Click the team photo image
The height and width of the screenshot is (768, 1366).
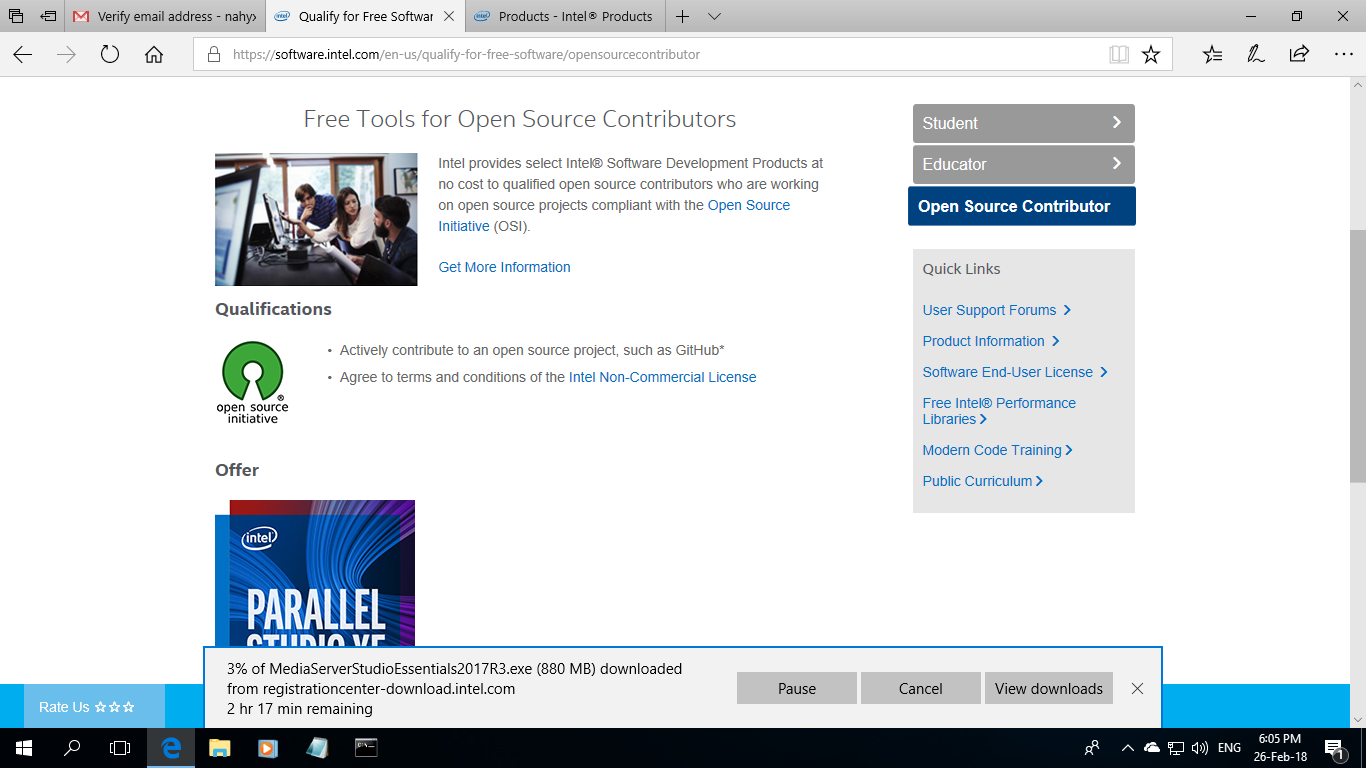(316, 219)
